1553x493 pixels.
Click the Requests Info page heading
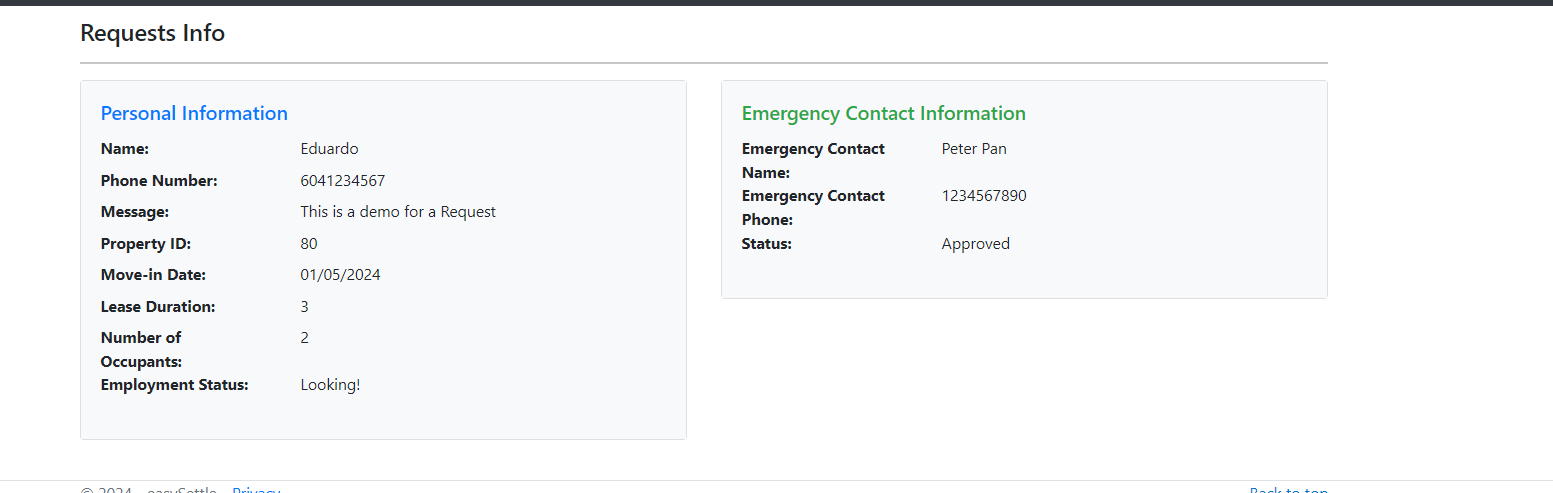[x=152, y=33]
